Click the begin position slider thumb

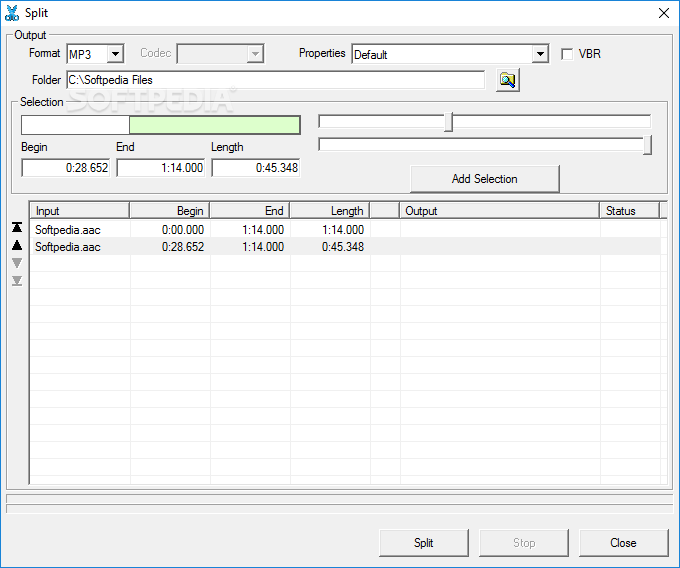coord(449,122)
